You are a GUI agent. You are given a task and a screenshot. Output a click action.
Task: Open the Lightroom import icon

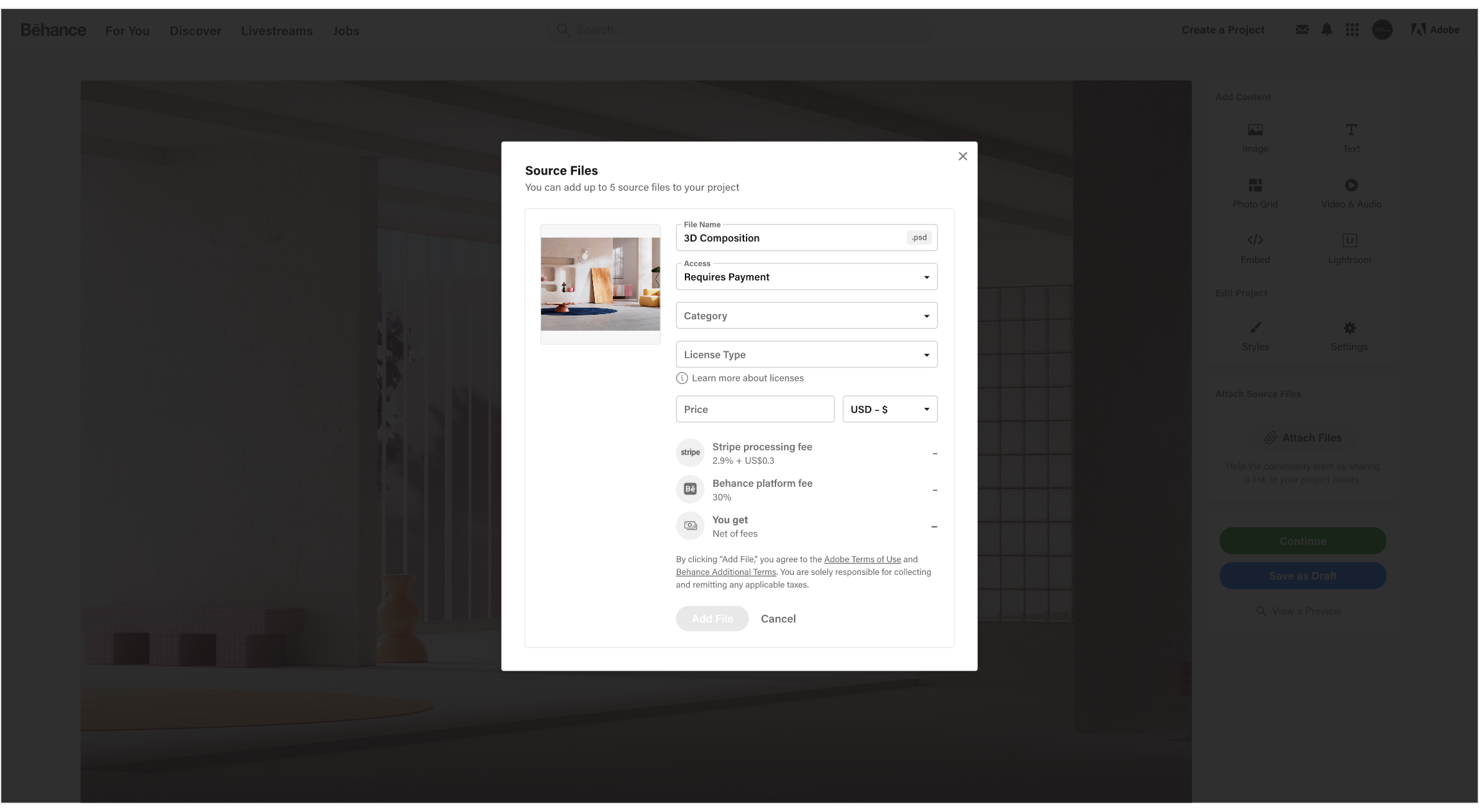1349,240
